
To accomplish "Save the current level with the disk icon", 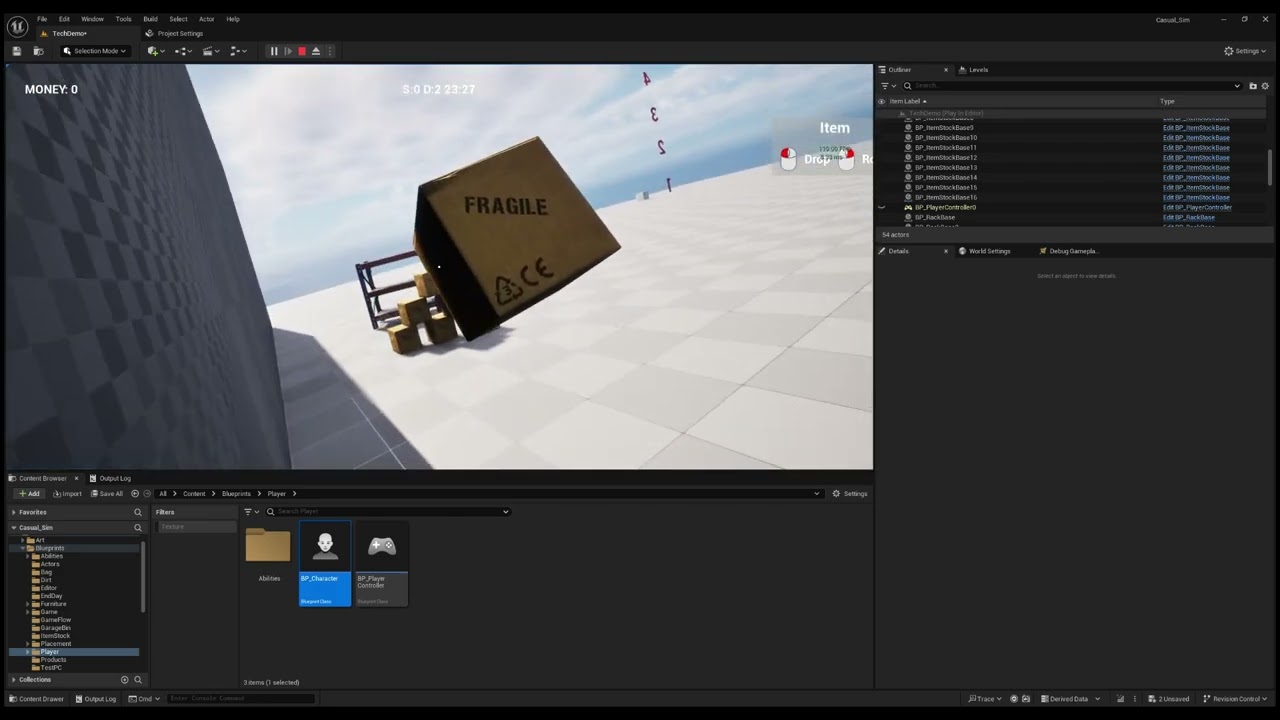I will pyautogui.click(x=17, y=51).
